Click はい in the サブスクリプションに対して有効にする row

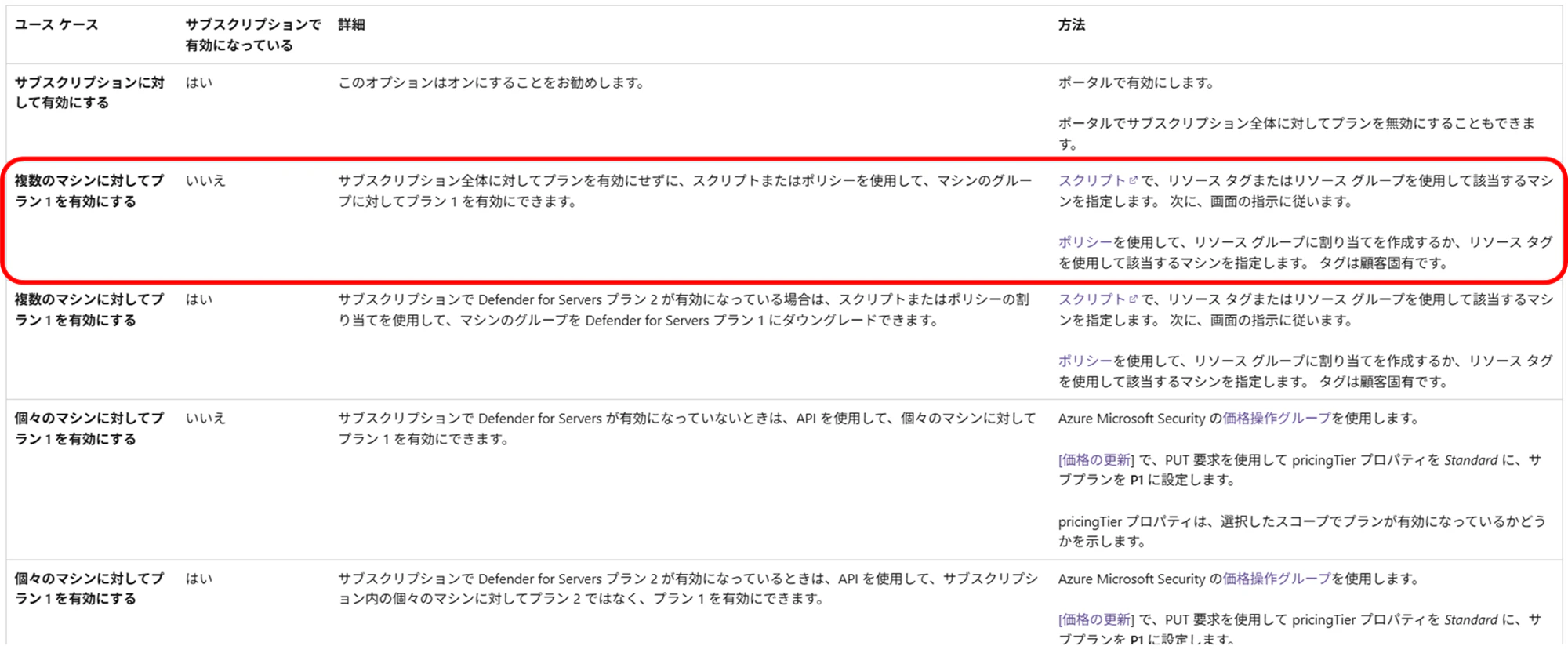point(199,82)
